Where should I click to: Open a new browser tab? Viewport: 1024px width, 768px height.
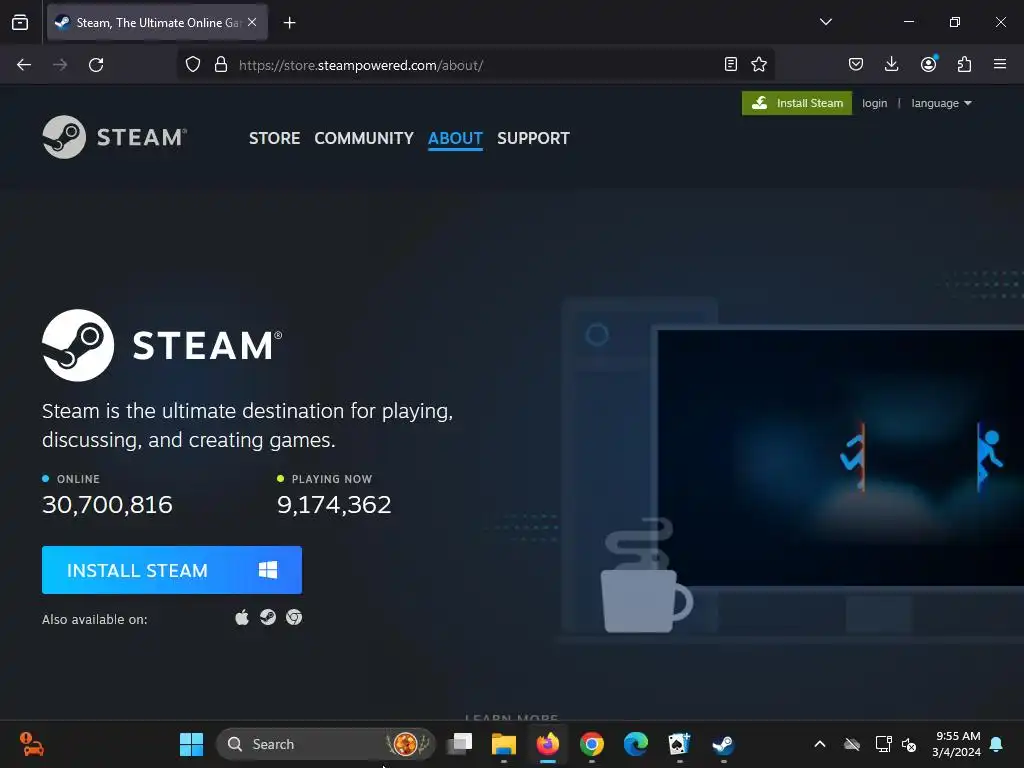click(289, 23)
